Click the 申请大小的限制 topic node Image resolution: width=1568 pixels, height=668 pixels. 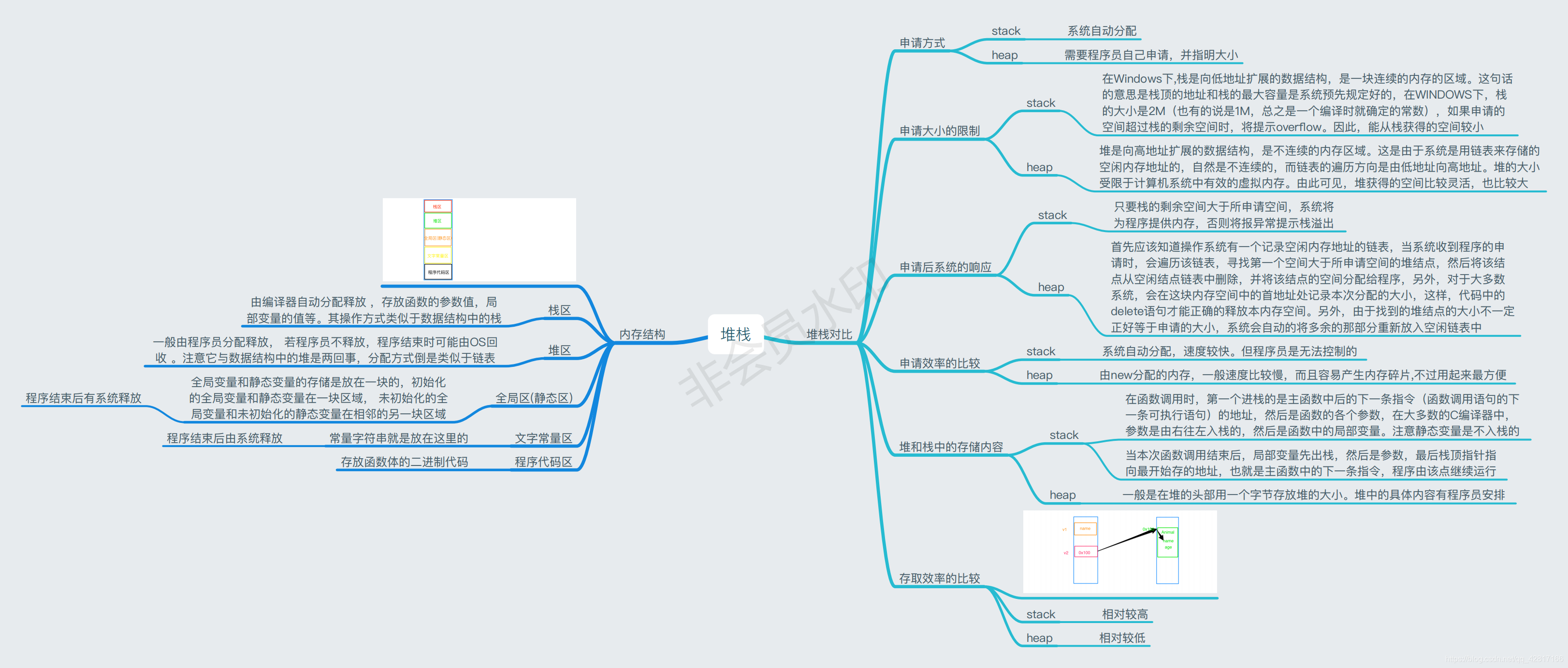click(x=940, y=131)
